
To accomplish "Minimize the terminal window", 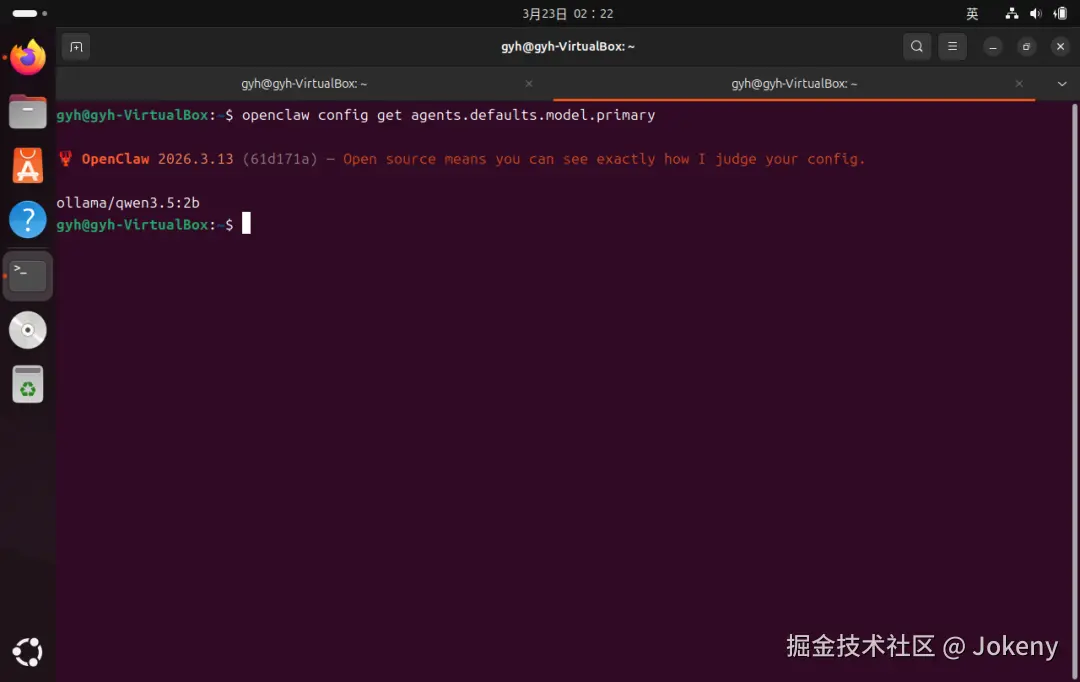I will tap(993, 47).
